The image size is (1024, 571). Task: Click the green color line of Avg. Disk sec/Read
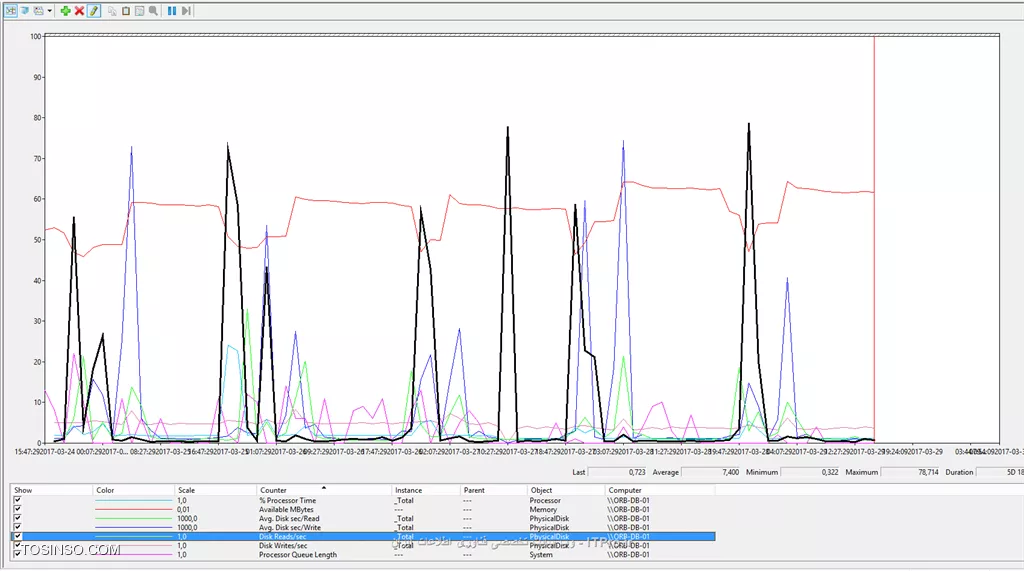[x=134, y=519]
